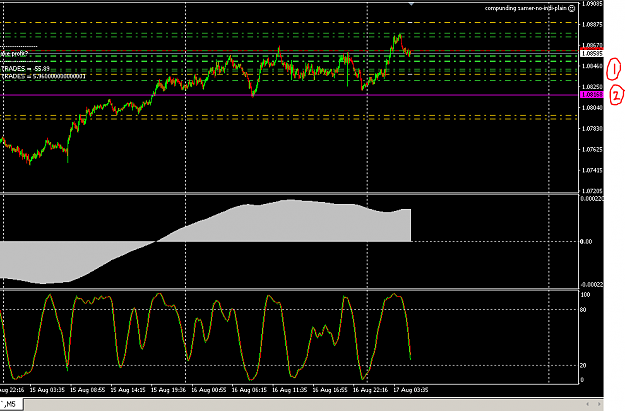
Task: Click the '16 Aug 22:16' time label
Action: coord(370,390)
